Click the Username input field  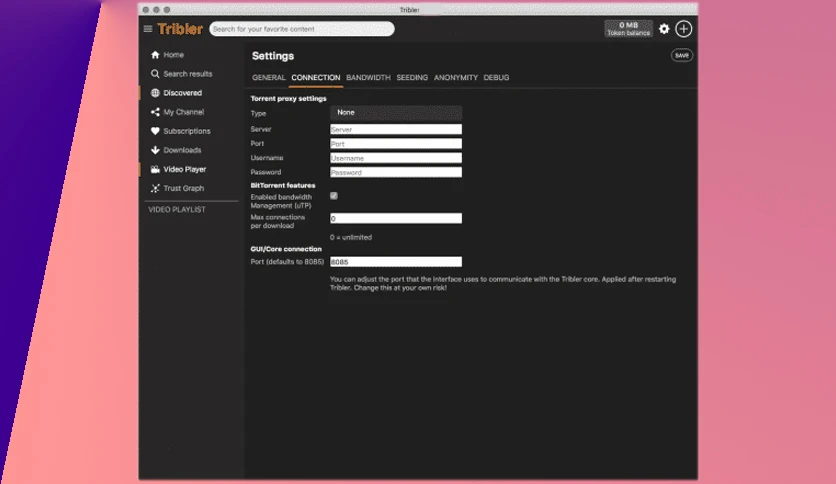tap(396, 158)
